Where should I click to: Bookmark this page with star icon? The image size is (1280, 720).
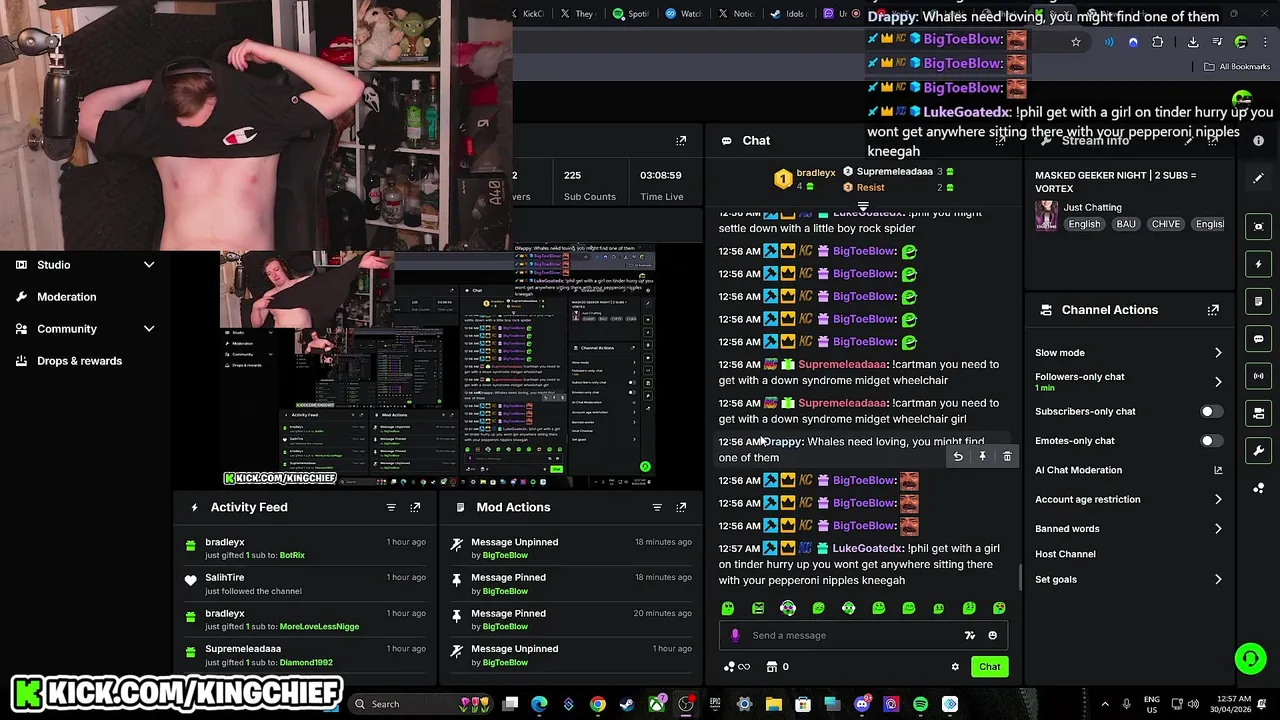(1076, 42)
